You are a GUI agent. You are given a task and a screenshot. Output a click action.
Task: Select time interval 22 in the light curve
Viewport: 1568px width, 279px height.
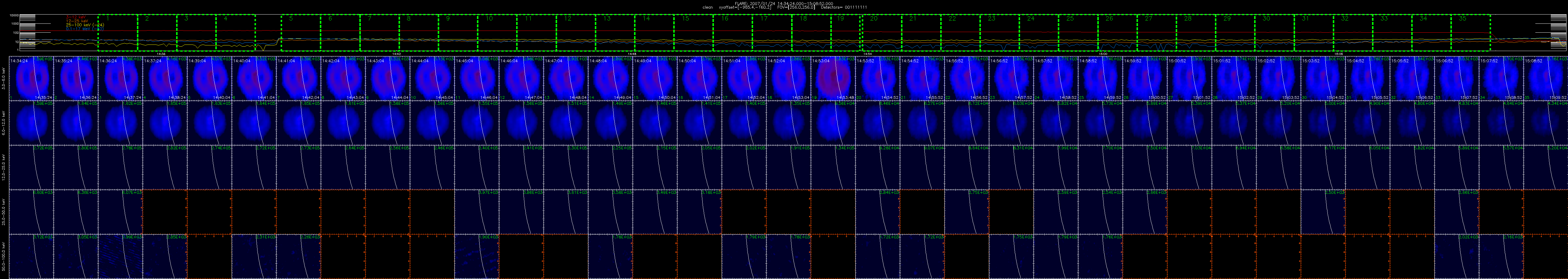point(960,33)
